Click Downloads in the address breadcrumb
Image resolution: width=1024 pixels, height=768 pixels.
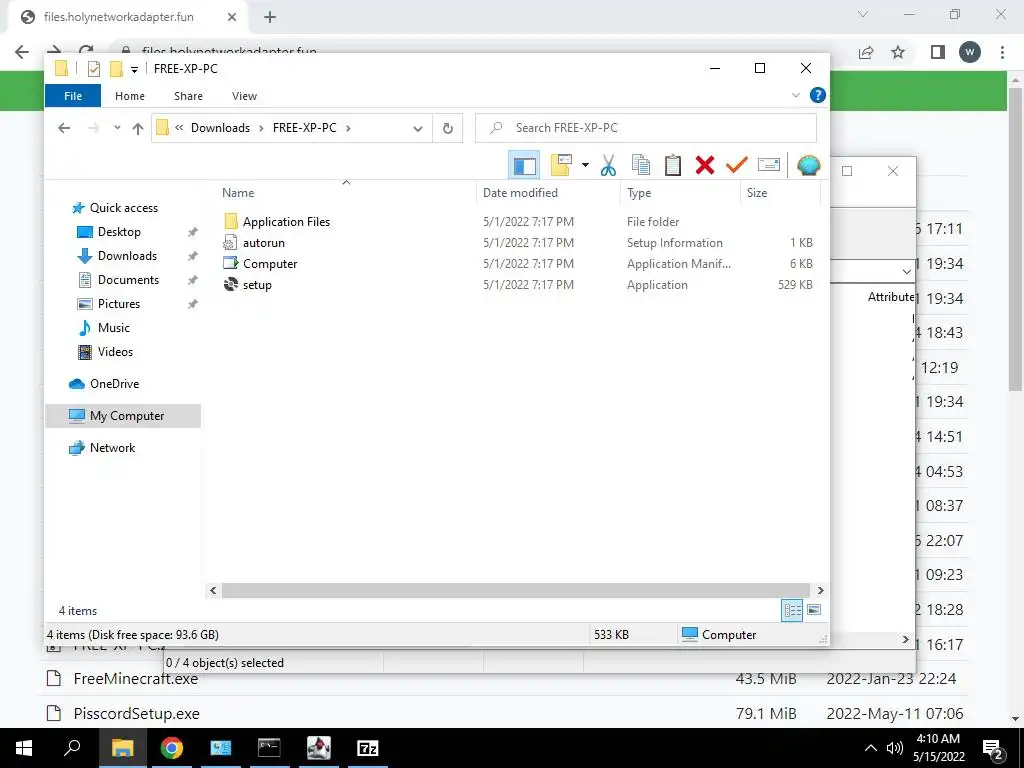[x=220, y=128]
